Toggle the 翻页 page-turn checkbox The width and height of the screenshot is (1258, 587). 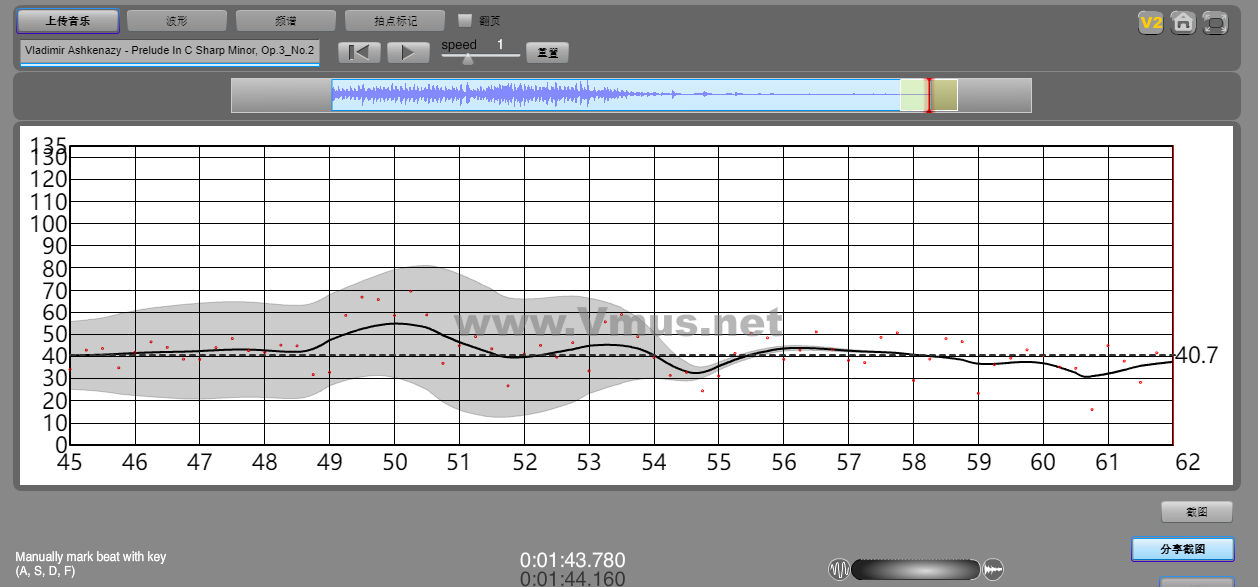[465, 20]
